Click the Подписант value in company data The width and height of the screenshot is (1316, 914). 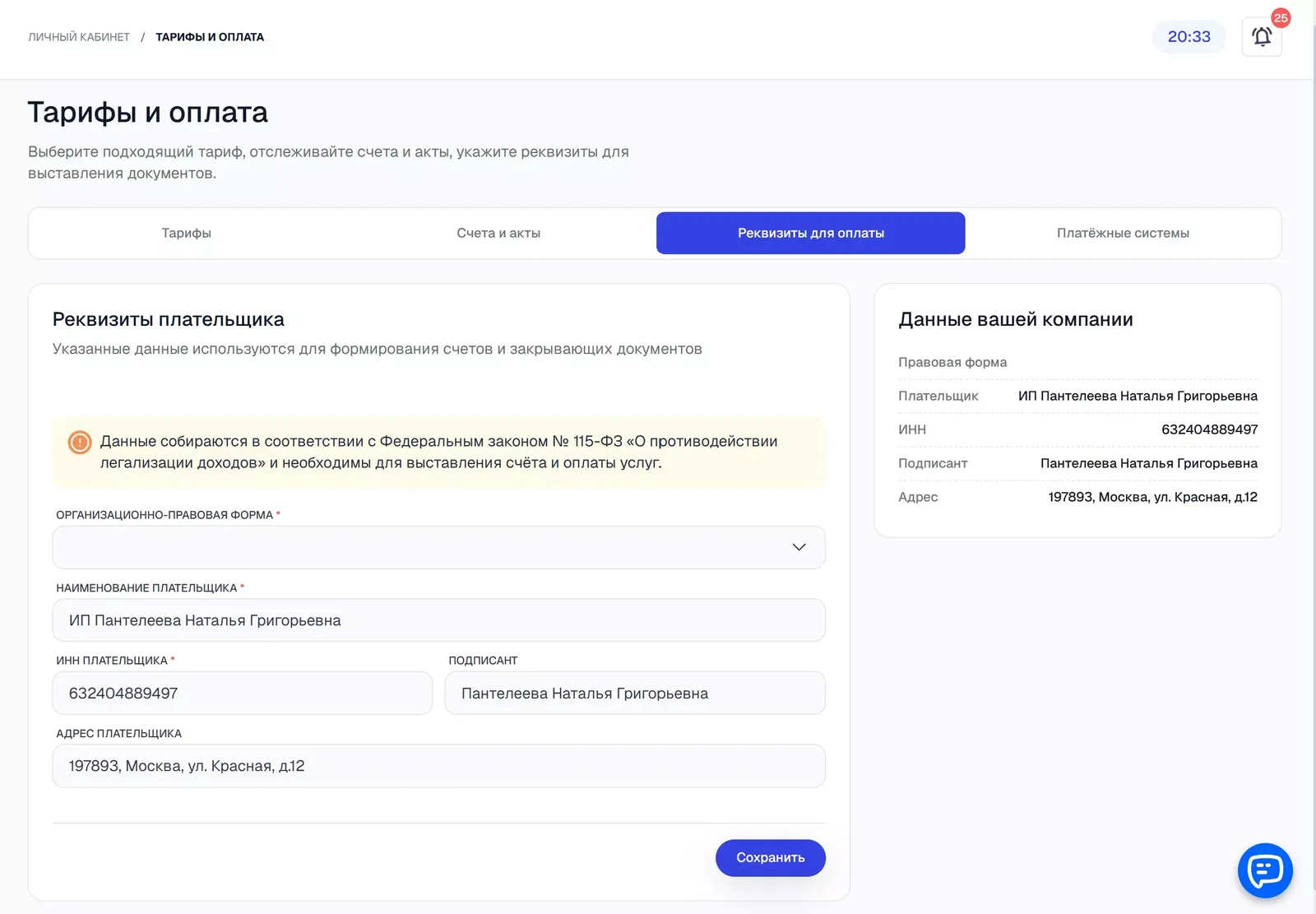[1148, 463]
